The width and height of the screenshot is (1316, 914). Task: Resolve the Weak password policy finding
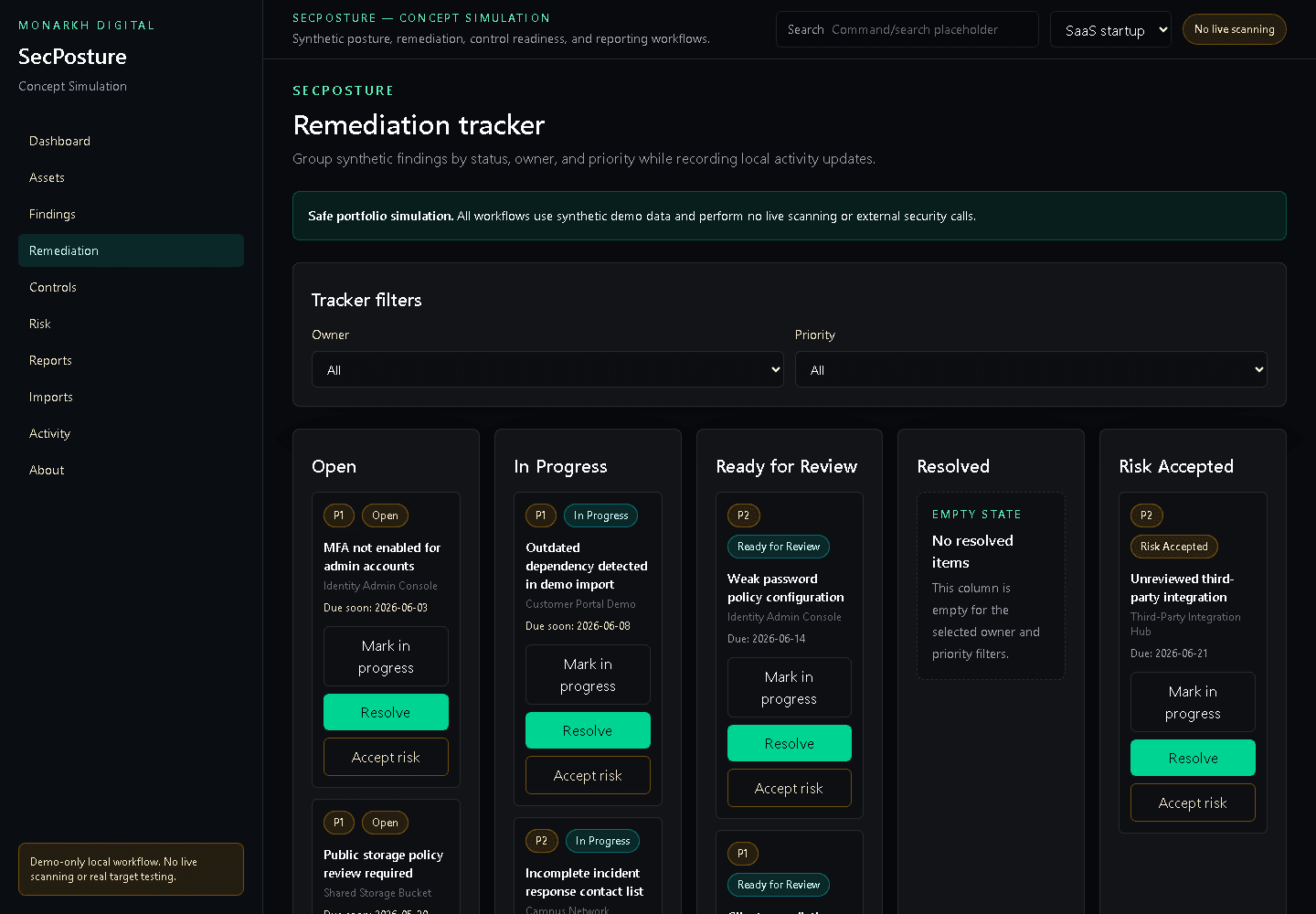pyautogui.click(x=790, y=743)
